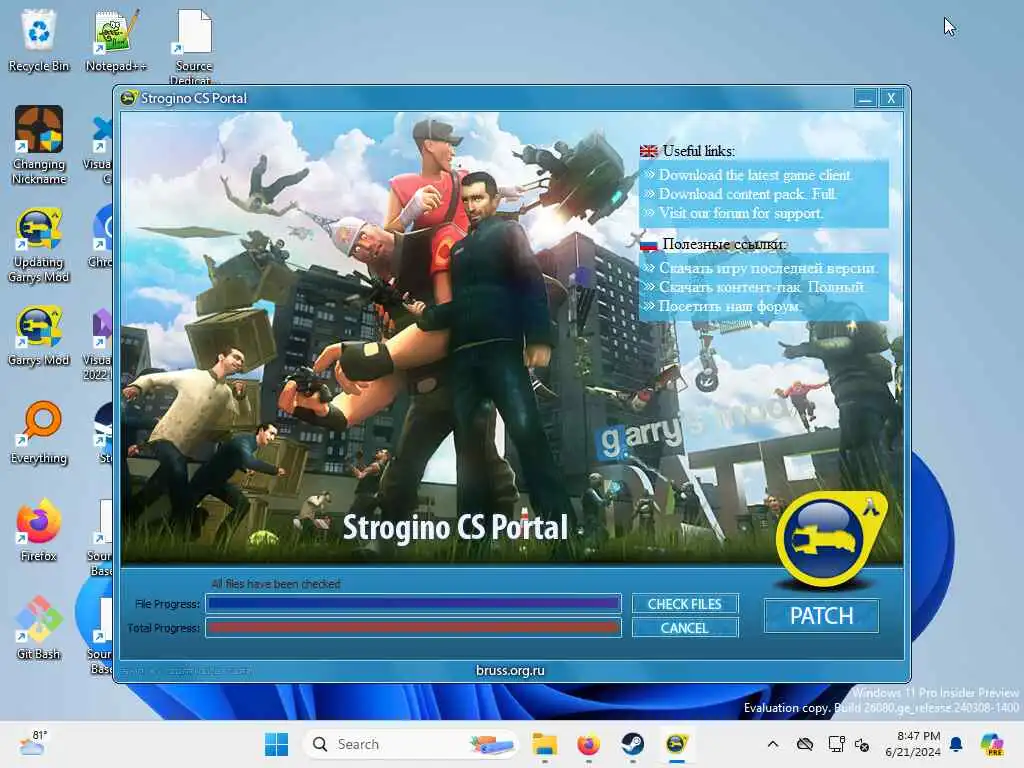The image size is (1024, 768).
Task: Open 'Download content pack. Full' link
Action: coord(747,194)
